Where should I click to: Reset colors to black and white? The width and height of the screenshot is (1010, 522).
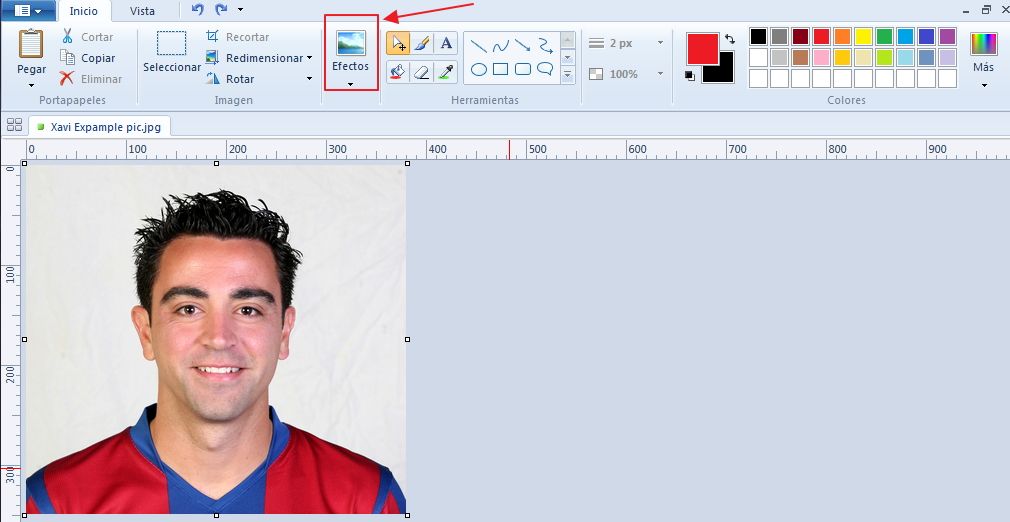[x=690, y=75]
